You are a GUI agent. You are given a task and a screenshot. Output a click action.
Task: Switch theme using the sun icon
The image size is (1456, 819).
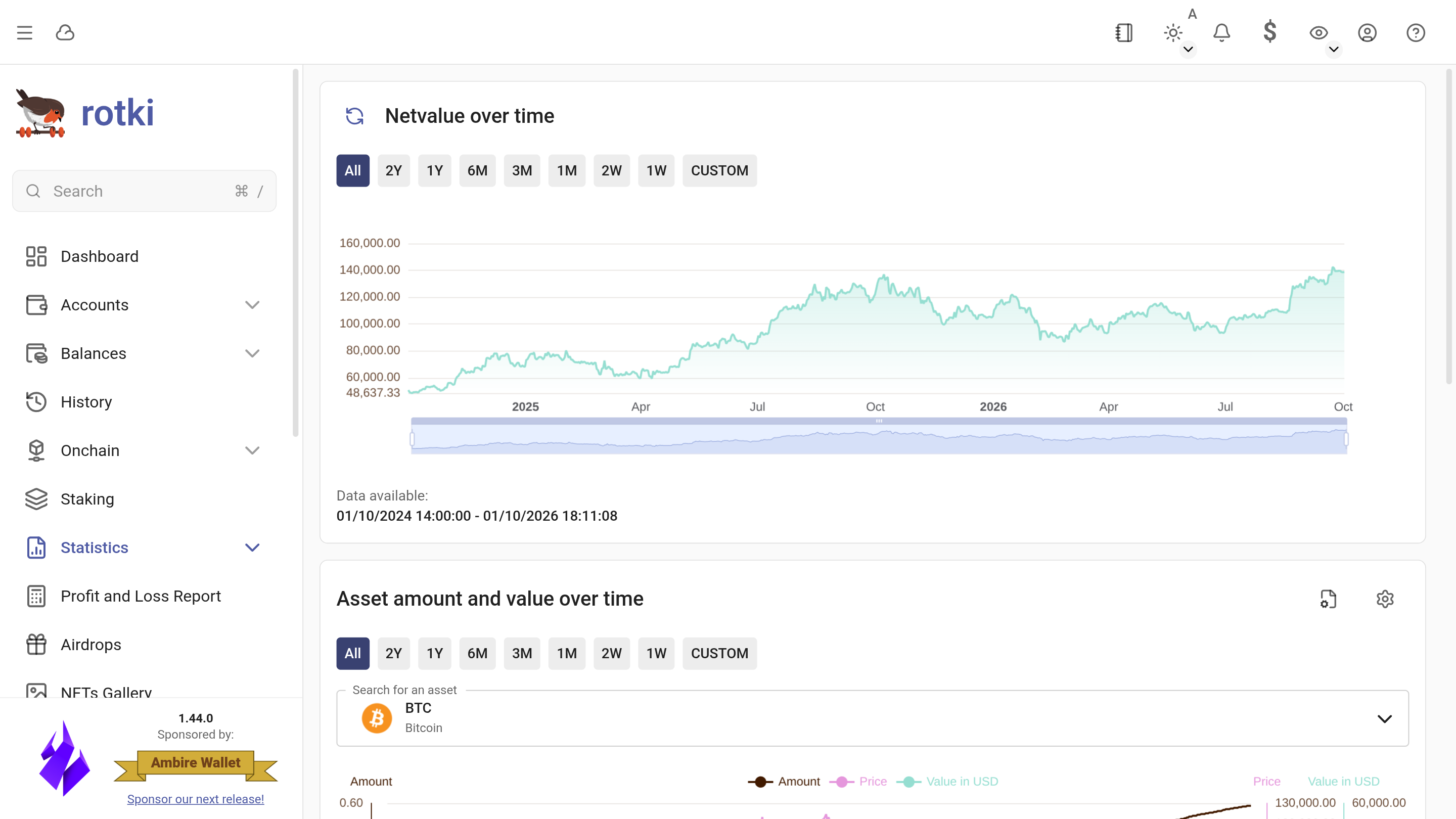[1173, 33]
